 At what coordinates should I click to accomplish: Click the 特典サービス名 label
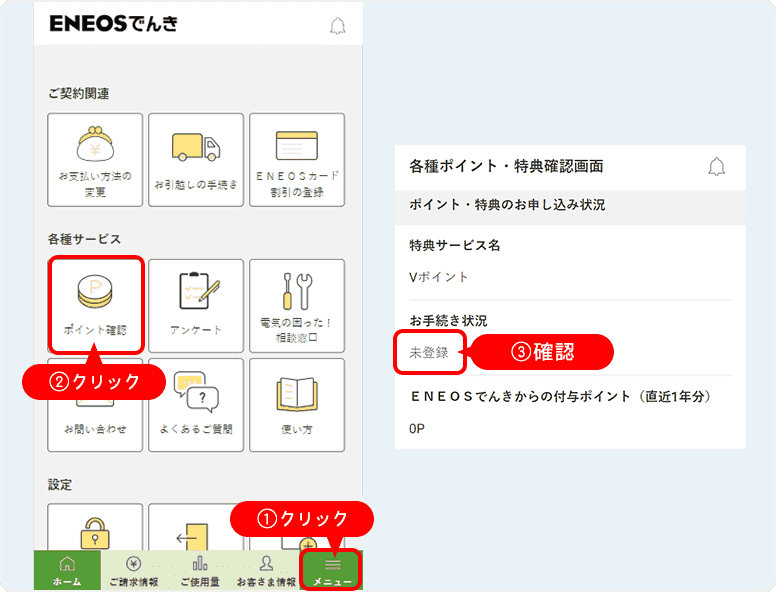454,245
